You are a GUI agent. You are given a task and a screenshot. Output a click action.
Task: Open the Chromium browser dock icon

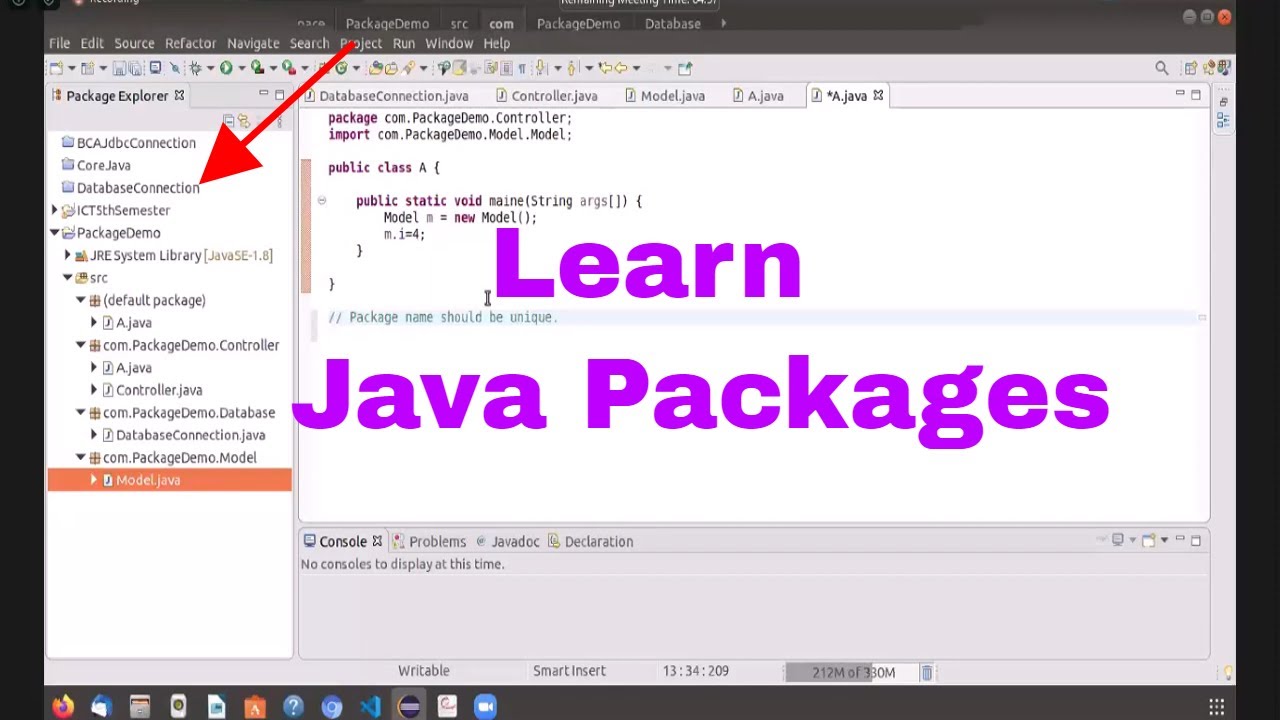click(332, 706)
